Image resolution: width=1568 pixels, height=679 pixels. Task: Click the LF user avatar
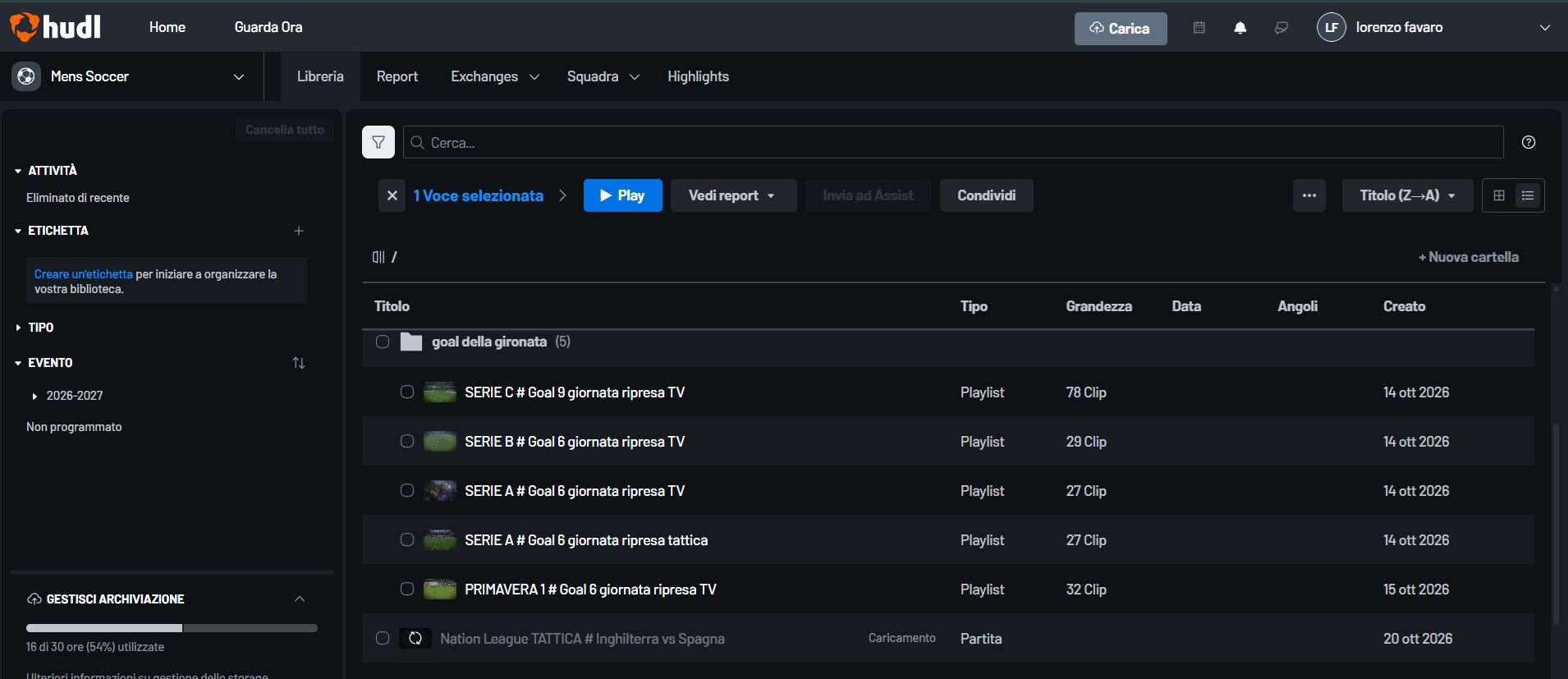point(1332,27)
